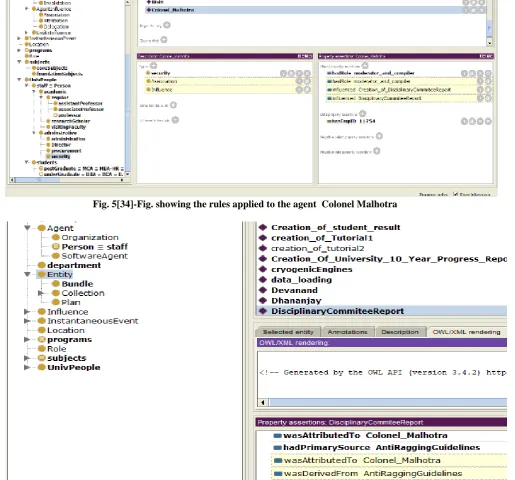The image size is (515, 480).
Task: Switch to the Selected entity tab
Action: [288, 332]
